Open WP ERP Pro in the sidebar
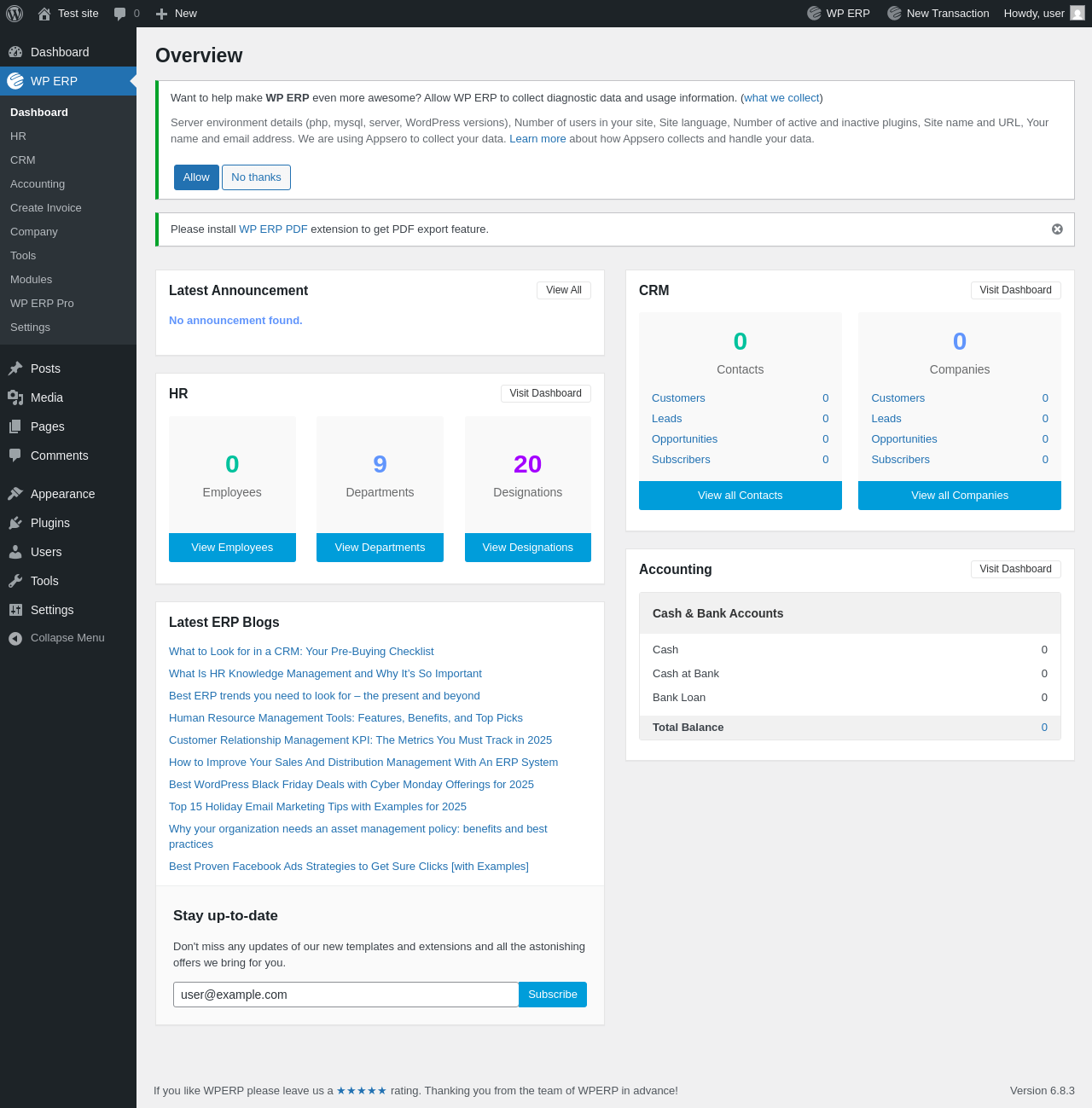Viewport: 1092px width, 1108px height. (42, 304)
